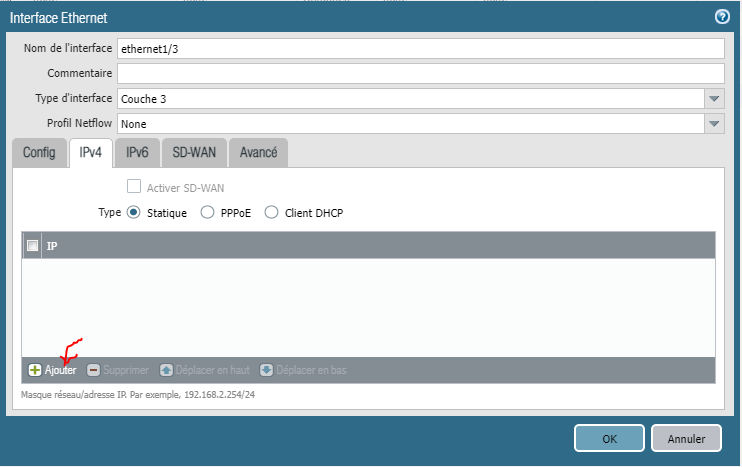Click the Profil Netflow None field
Image resolution: width=742 pixels, height=467 pixels.
point(411,124)
